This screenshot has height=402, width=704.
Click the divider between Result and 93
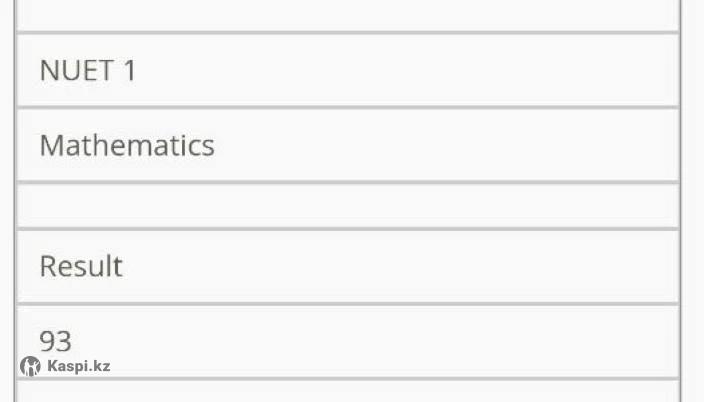(x=347, y=303)
